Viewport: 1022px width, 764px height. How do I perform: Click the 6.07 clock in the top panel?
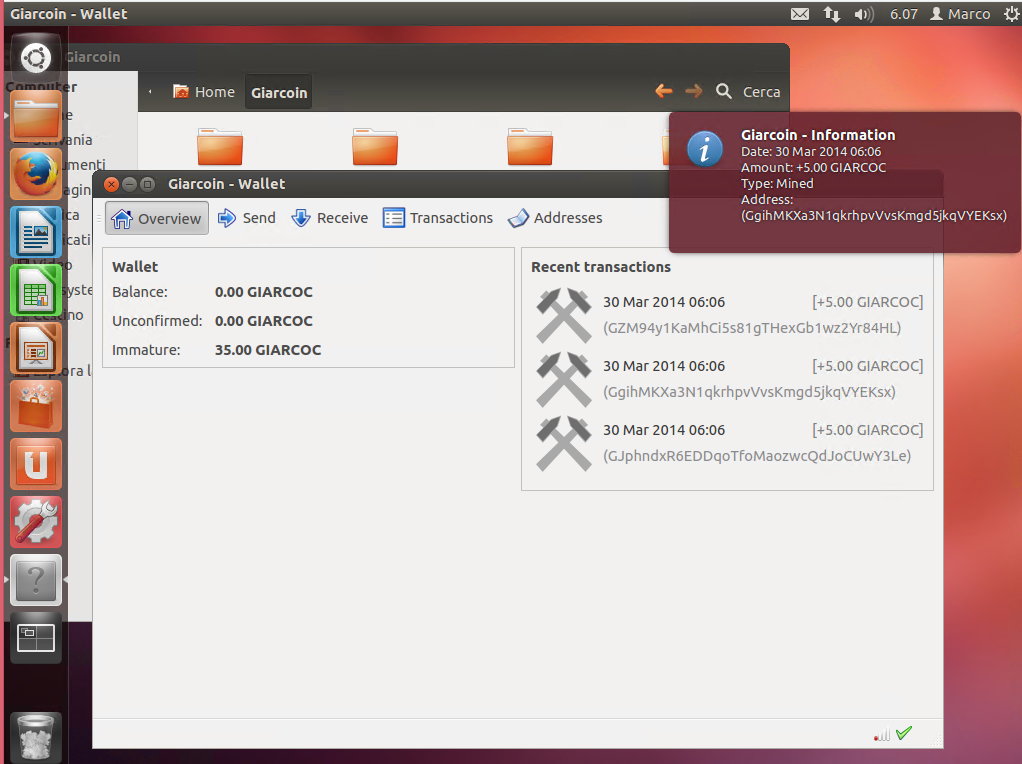click(903, 14)
